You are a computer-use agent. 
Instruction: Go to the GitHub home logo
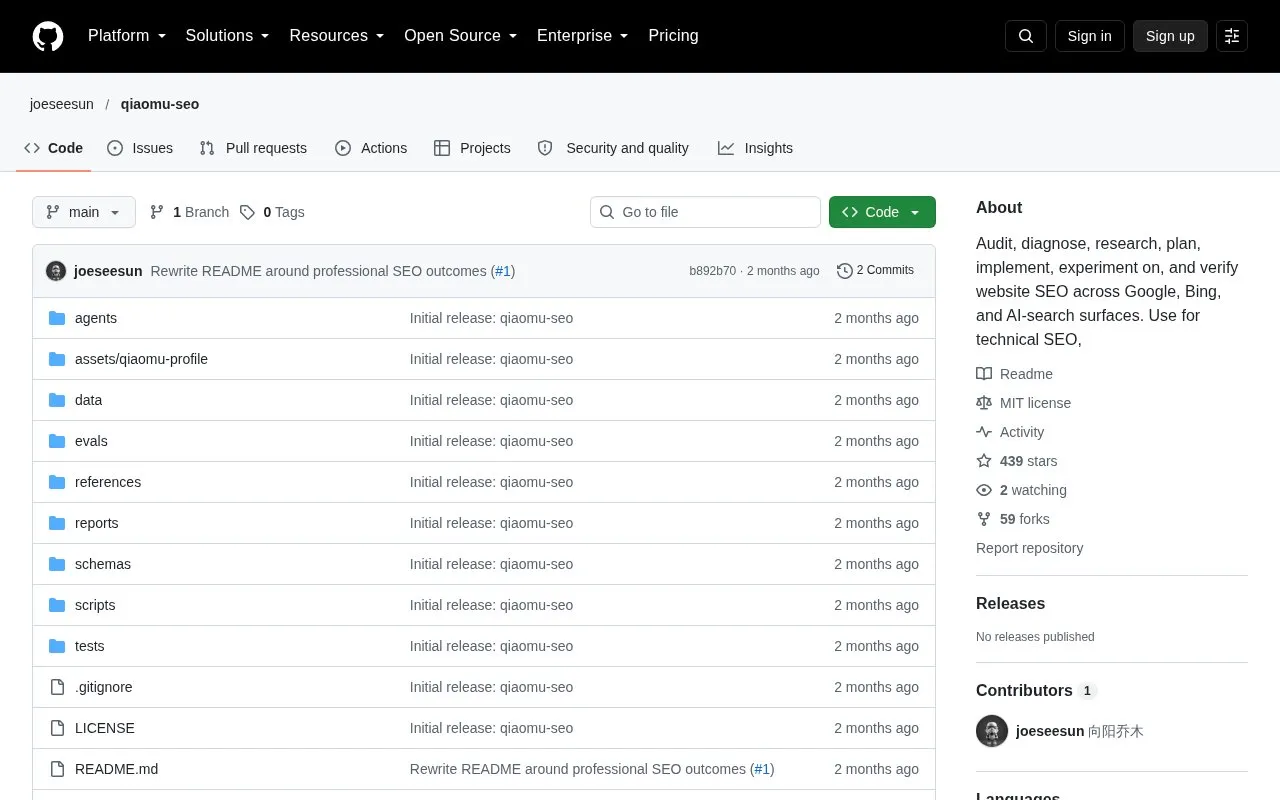tap(48, 36)
